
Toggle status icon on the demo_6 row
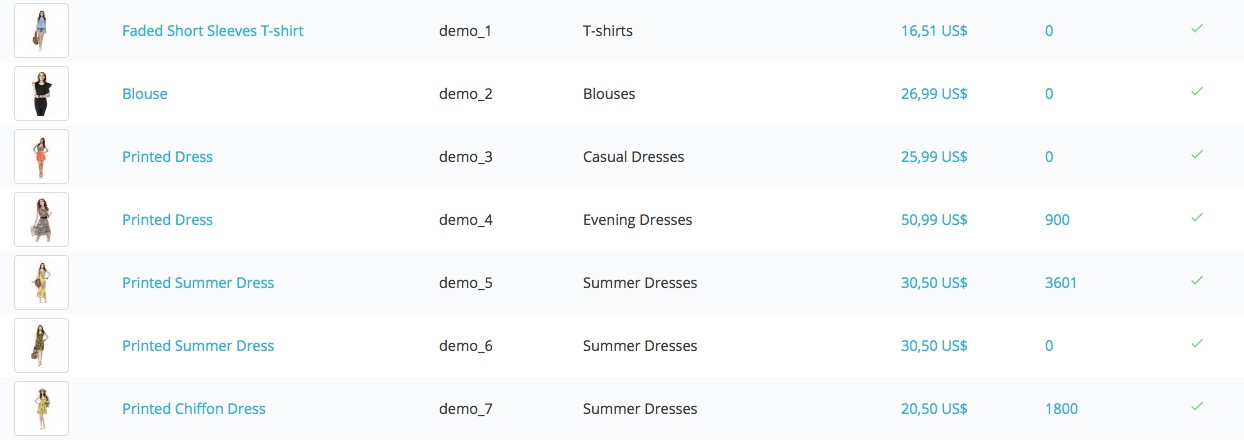coord(1197,344)
